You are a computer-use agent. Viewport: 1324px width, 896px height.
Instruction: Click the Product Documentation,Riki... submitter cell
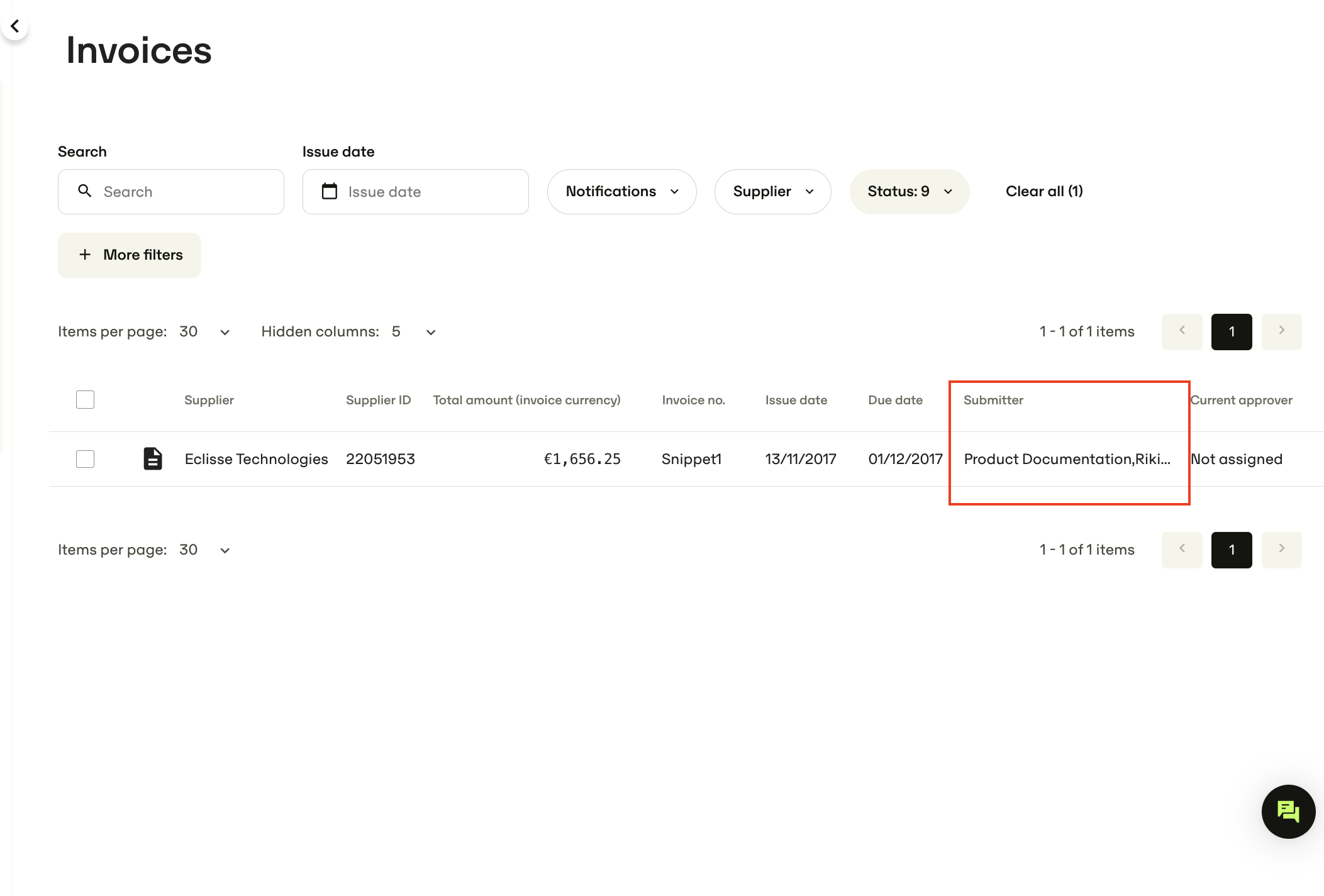point(1067,459)
